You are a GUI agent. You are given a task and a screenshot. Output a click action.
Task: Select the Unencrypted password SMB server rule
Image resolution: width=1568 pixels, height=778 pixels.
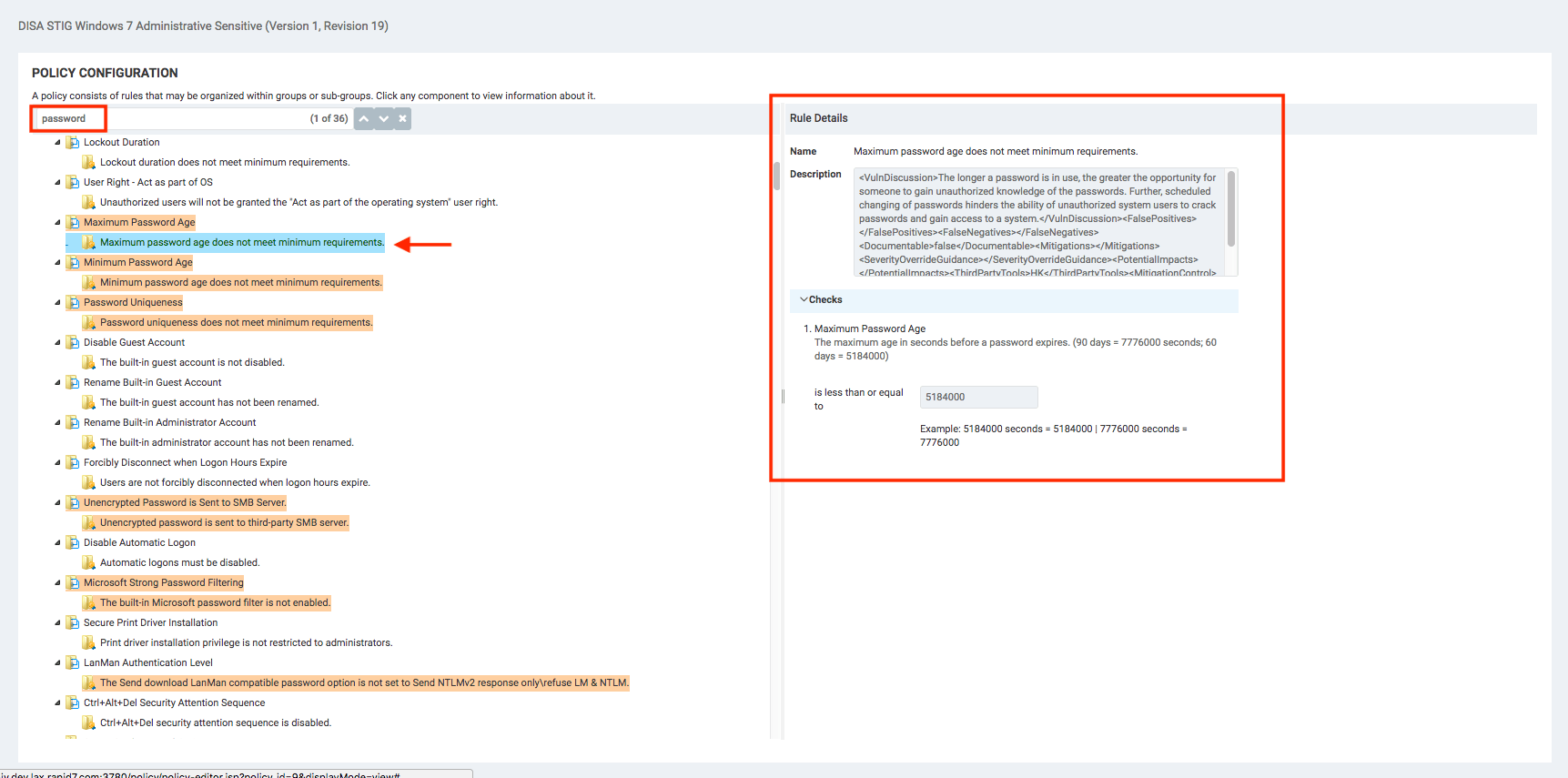pos(224,522)
